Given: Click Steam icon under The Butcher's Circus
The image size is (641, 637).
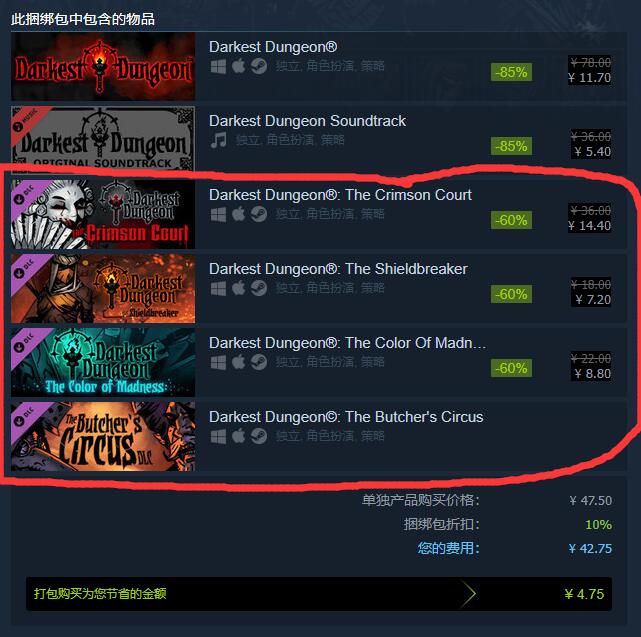Looking at the screenshot, I should (x=259, y=436).
